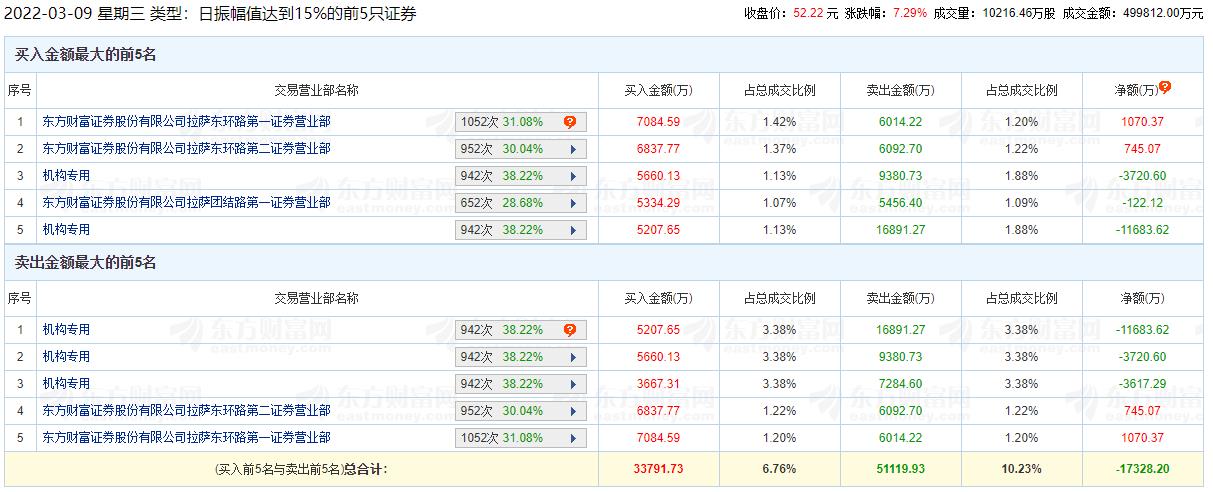
Task: Select the 卖出金额最大的前5名 section header
Action: pyautogui.click(x=86, y=263)
